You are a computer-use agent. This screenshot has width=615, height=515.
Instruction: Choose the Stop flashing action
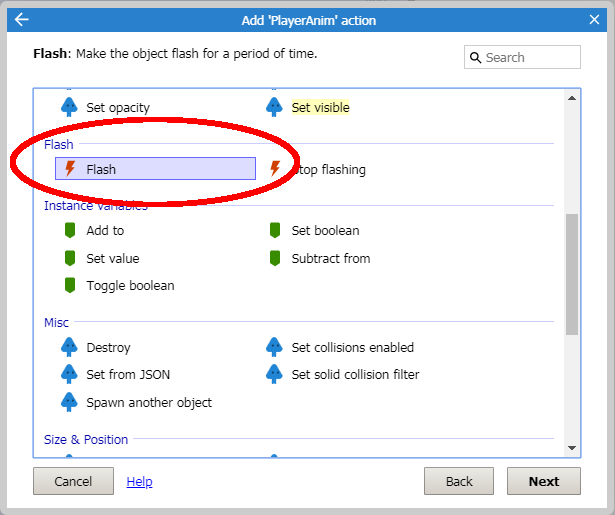click(328, 169)
